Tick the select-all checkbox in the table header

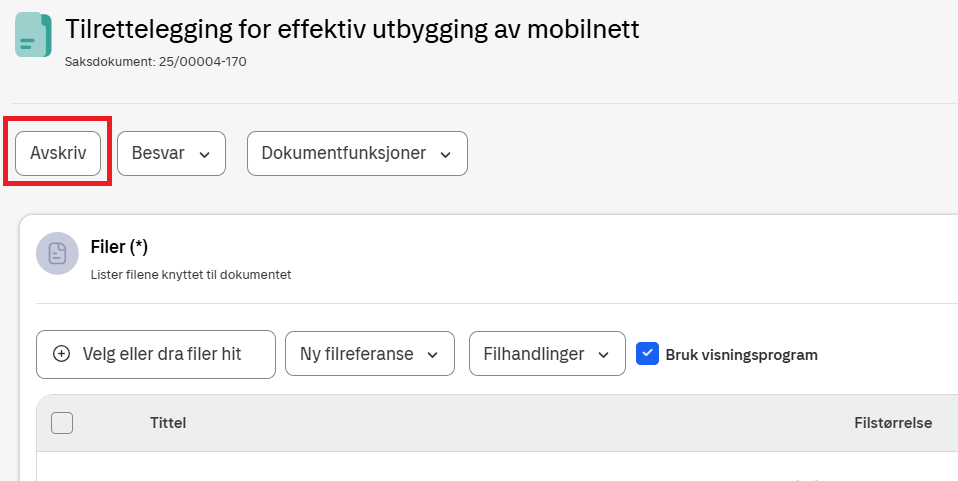[62, 423]
